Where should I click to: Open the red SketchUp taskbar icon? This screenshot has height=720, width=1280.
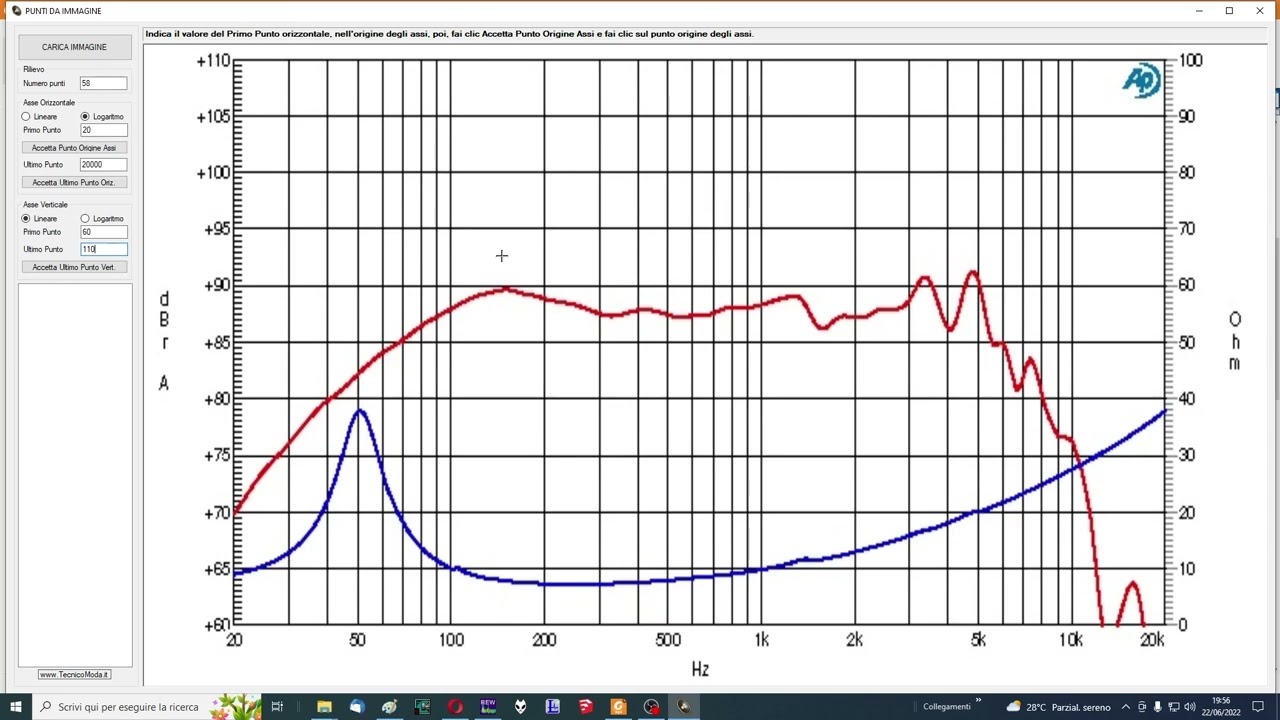pos(586,707)
